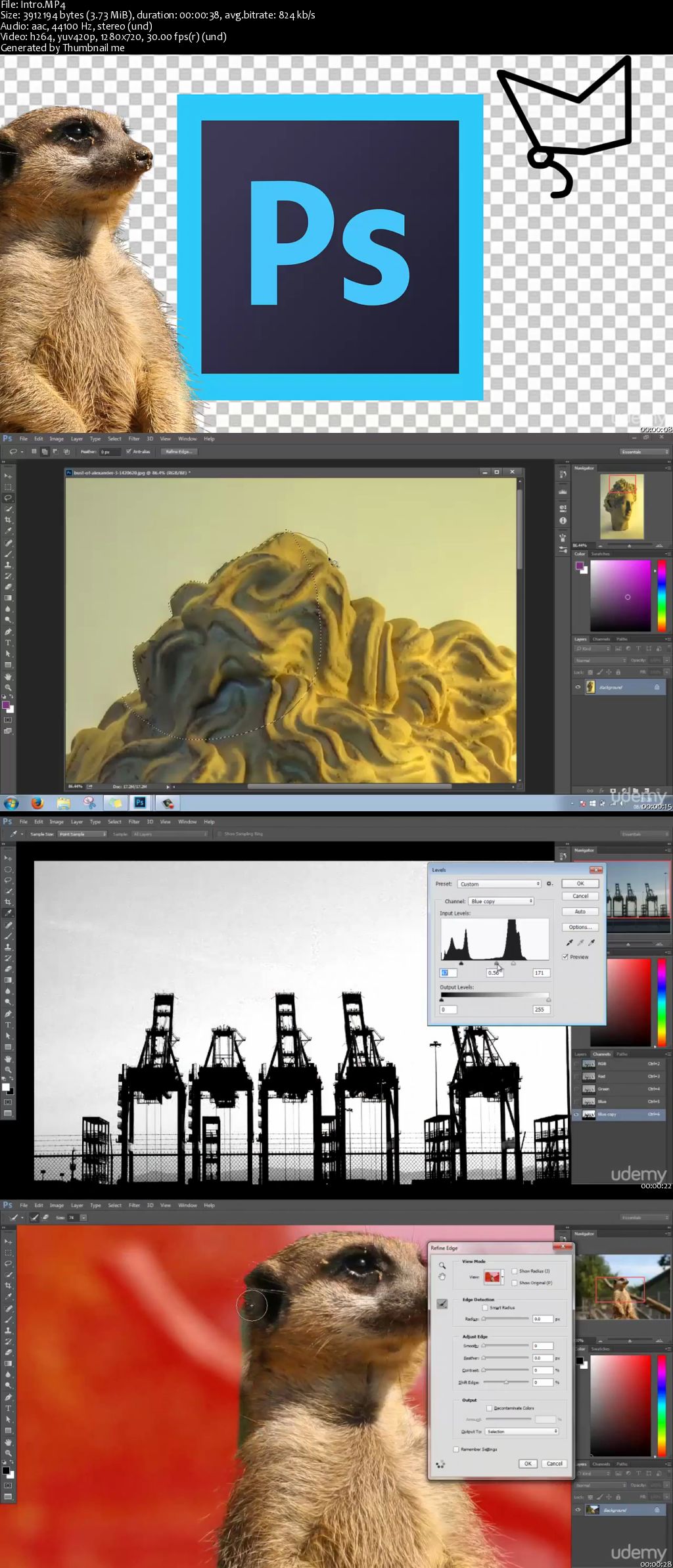Toggle Preview checkbox in Levels dialog
Image resolution: width=673 pixels, height=1568 pixels.
(x=565, y=957)
